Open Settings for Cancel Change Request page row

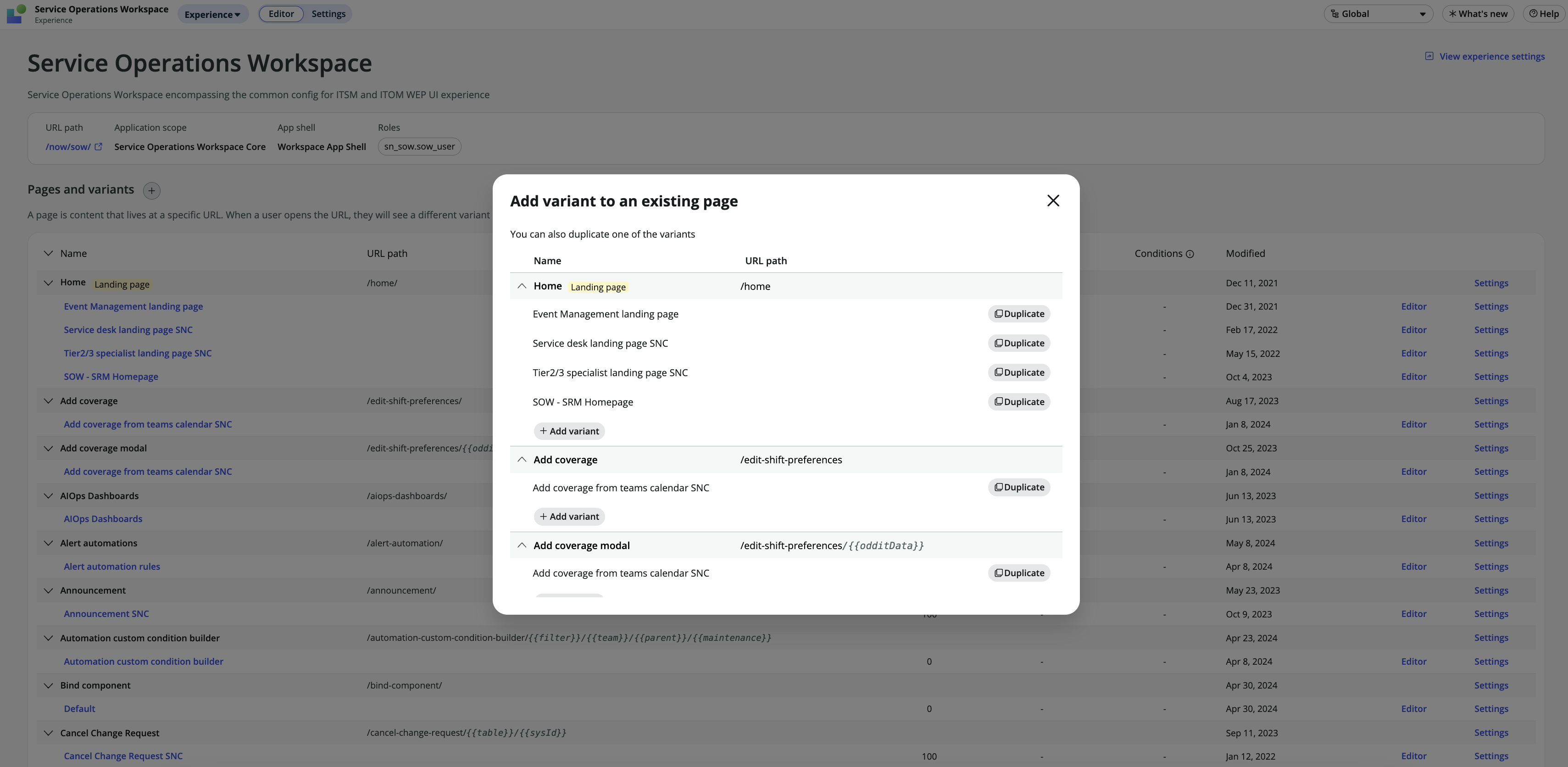(1490, 733)
